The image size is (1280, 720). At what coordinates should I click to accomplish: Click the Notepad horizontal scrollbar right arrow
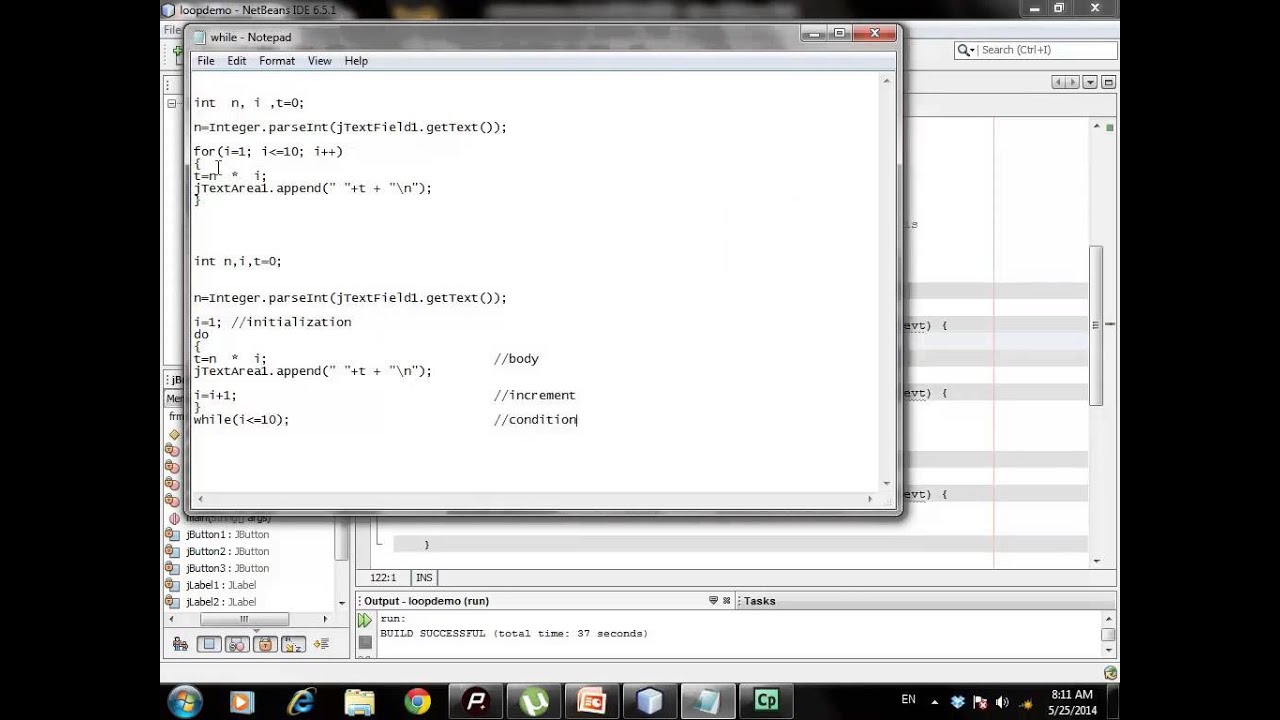tap(869, 499)
